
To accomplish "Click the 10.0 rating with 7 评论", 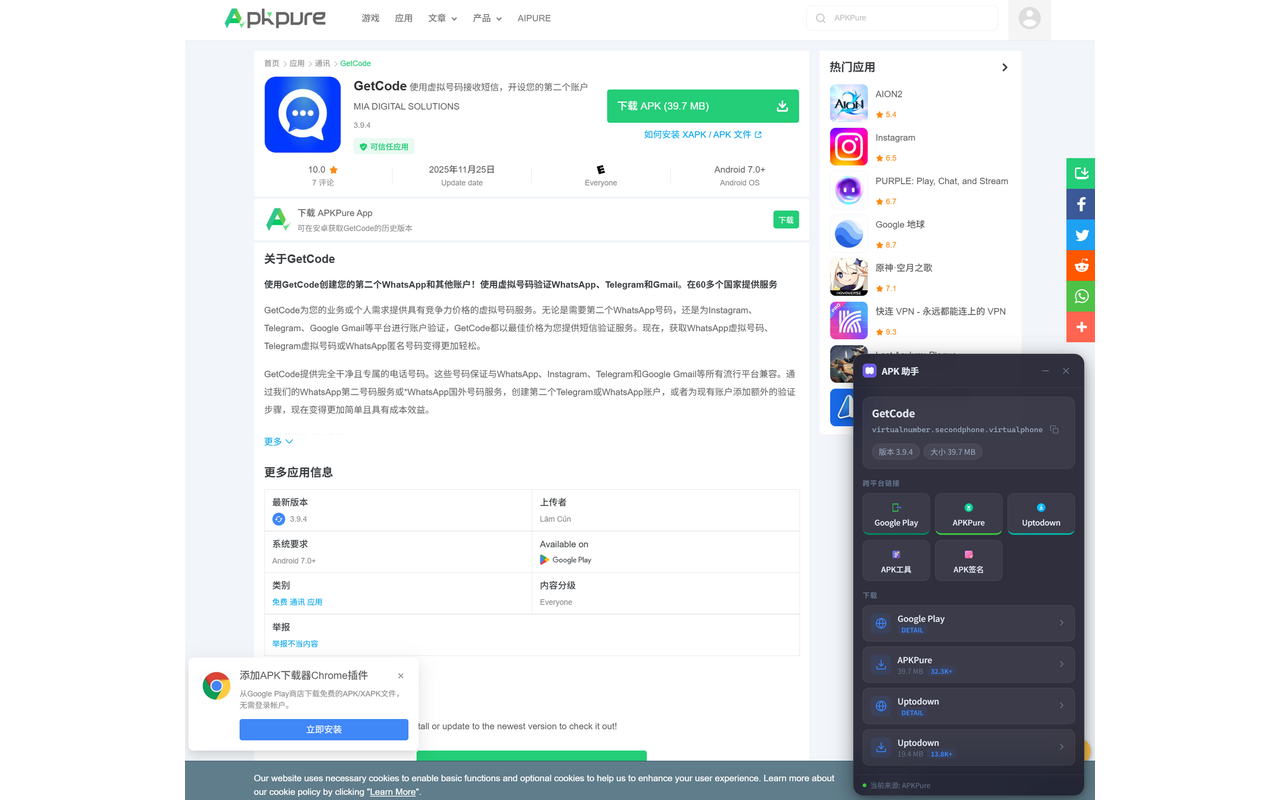I will point(323,176).
